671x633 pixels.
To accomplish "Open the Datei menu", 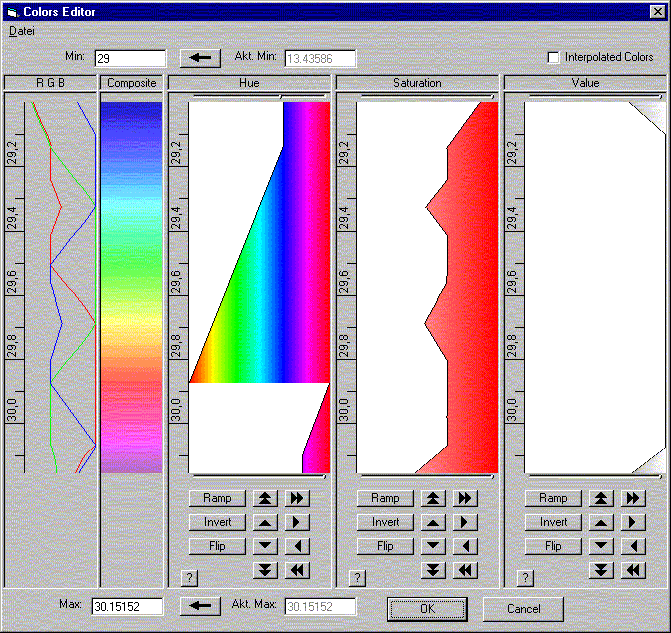I will point(22,31).
